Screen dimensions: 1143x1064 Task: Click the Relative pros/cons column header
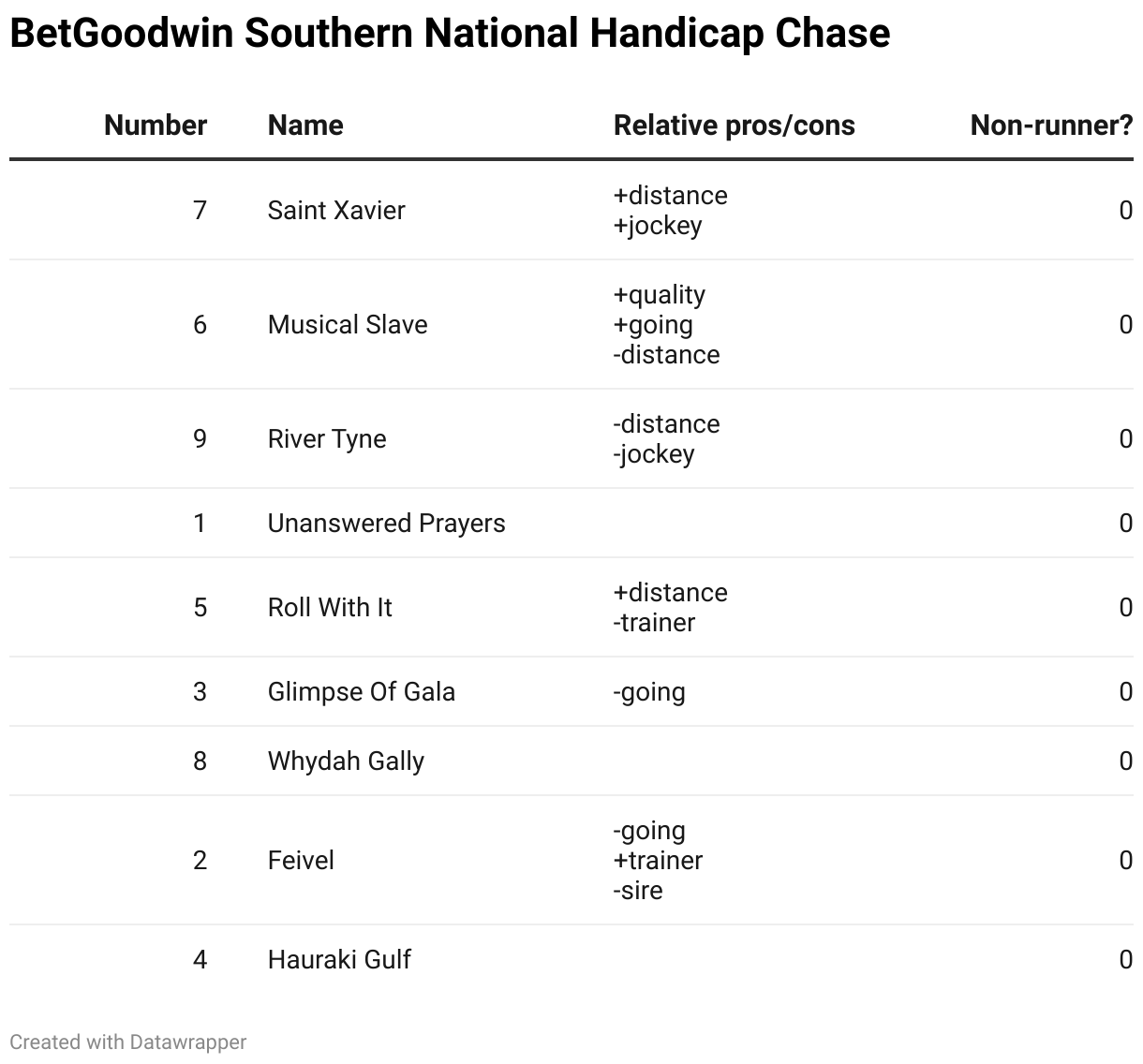click(735, 126)
